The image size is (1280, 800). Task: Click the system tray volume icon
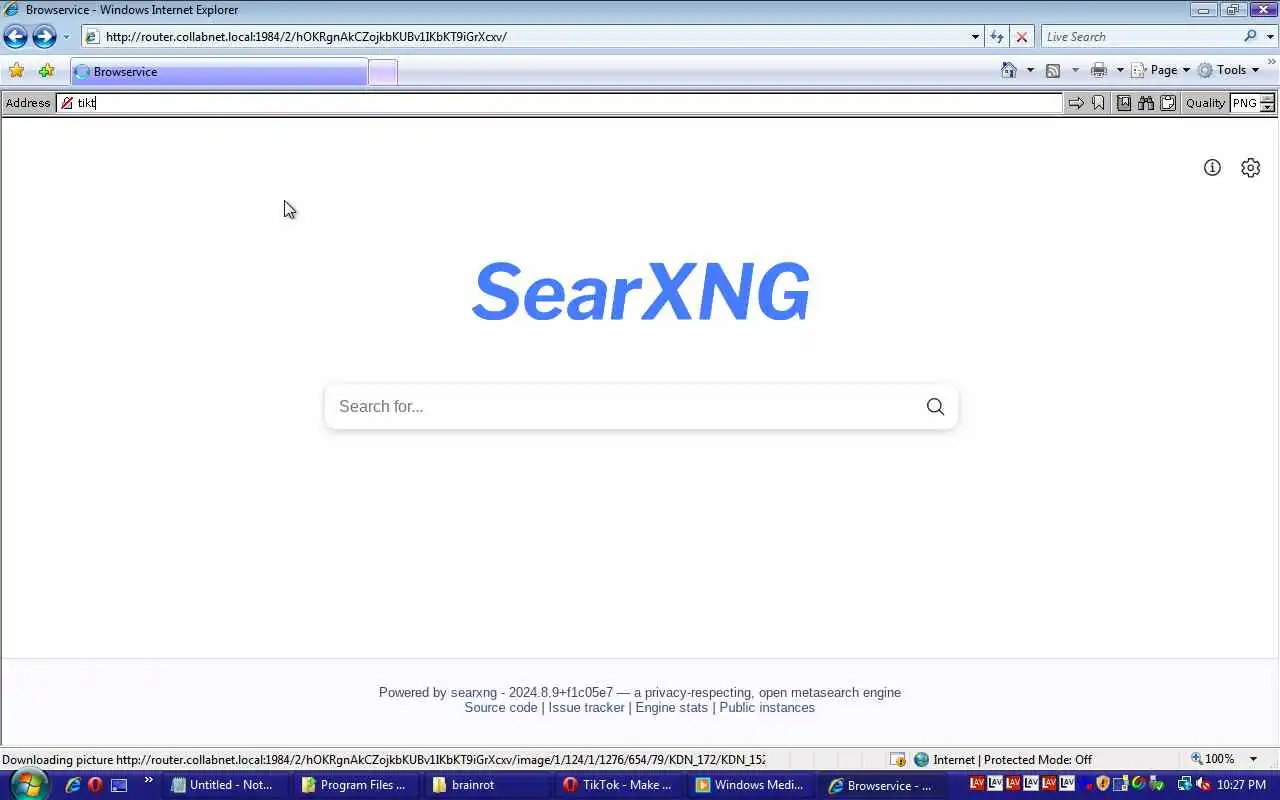coord(1204,785)
